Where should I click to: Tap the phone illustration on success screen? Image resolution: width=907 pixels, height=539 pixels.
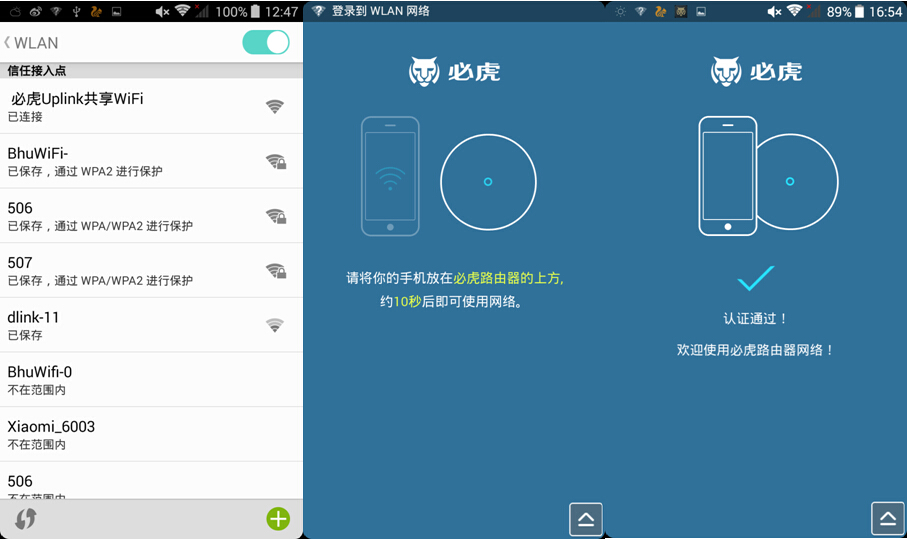[728, 176]
